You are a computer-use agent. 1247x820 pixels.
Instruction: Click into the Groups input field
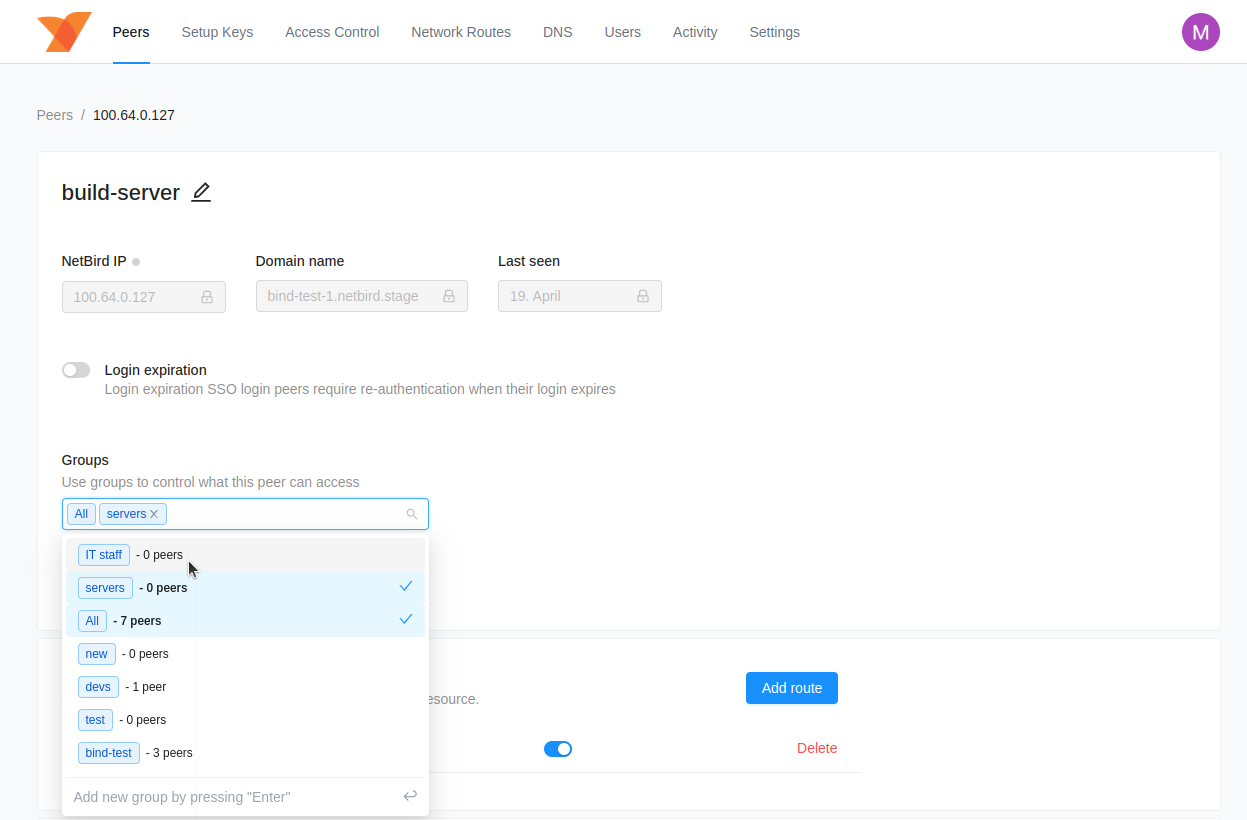[x=285, y=514]
